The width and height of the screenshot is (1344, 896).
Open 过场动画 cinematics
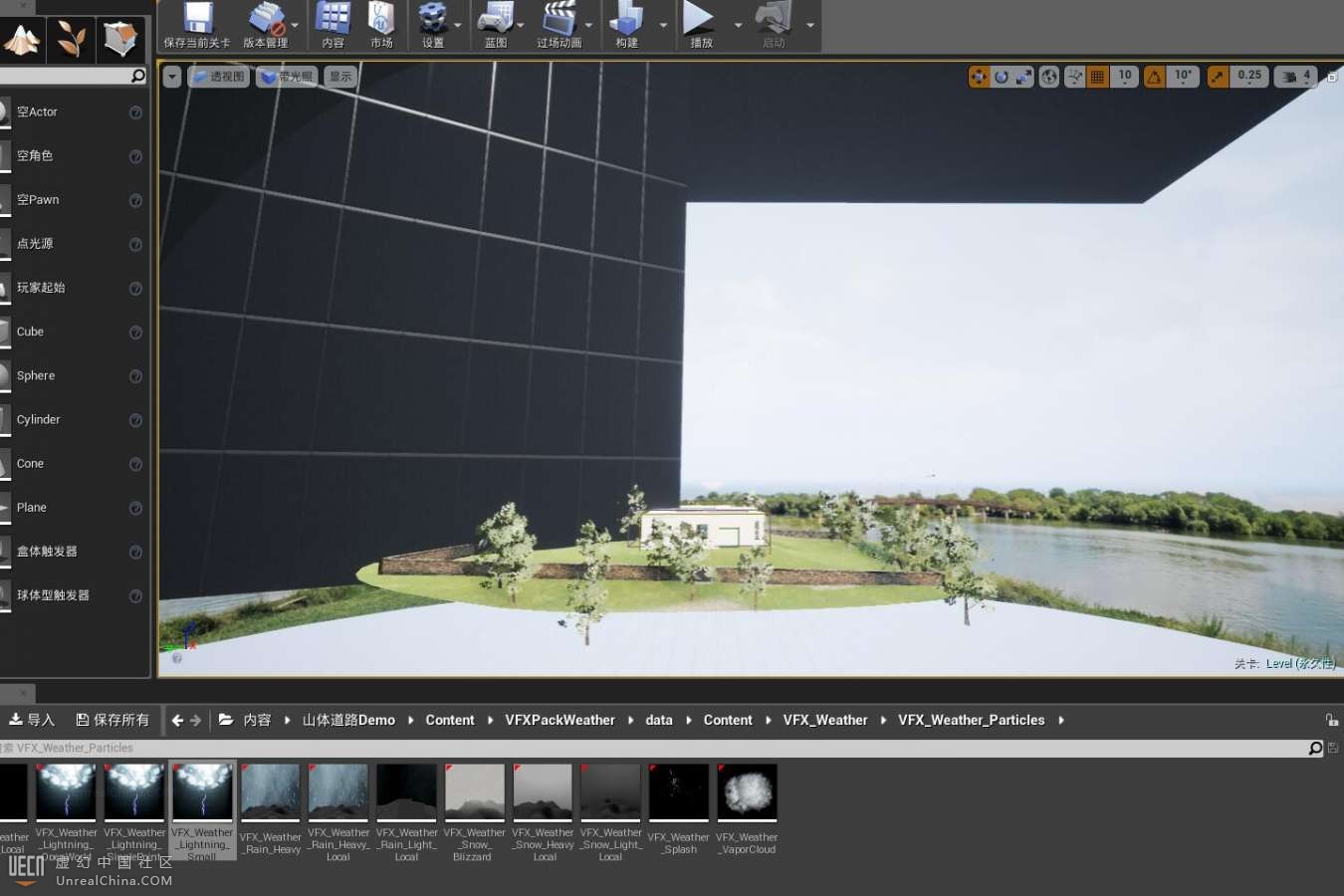click(559, 26)
